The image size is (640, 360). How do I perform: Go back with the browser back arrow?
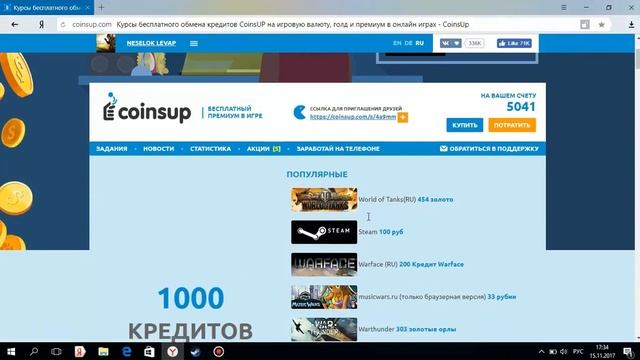point(15,24)
